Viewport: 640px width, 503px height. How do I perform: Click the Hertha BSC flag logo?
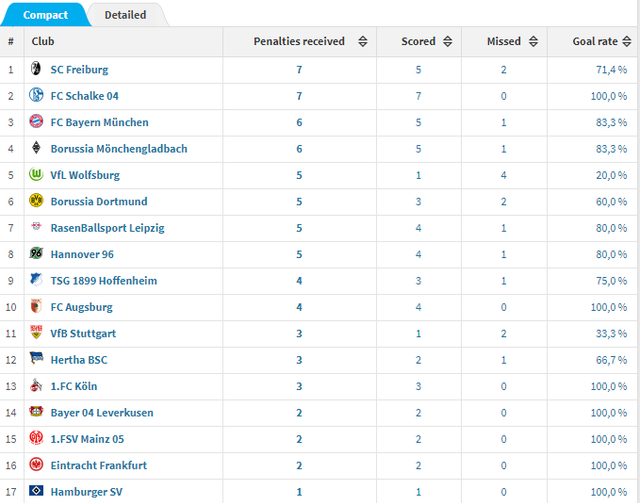click(x=36, y=358)
